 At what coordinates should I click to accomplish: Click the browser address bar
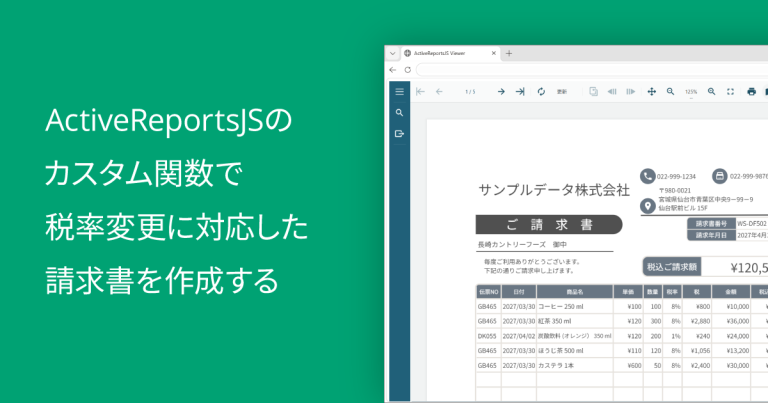[592, 70]
